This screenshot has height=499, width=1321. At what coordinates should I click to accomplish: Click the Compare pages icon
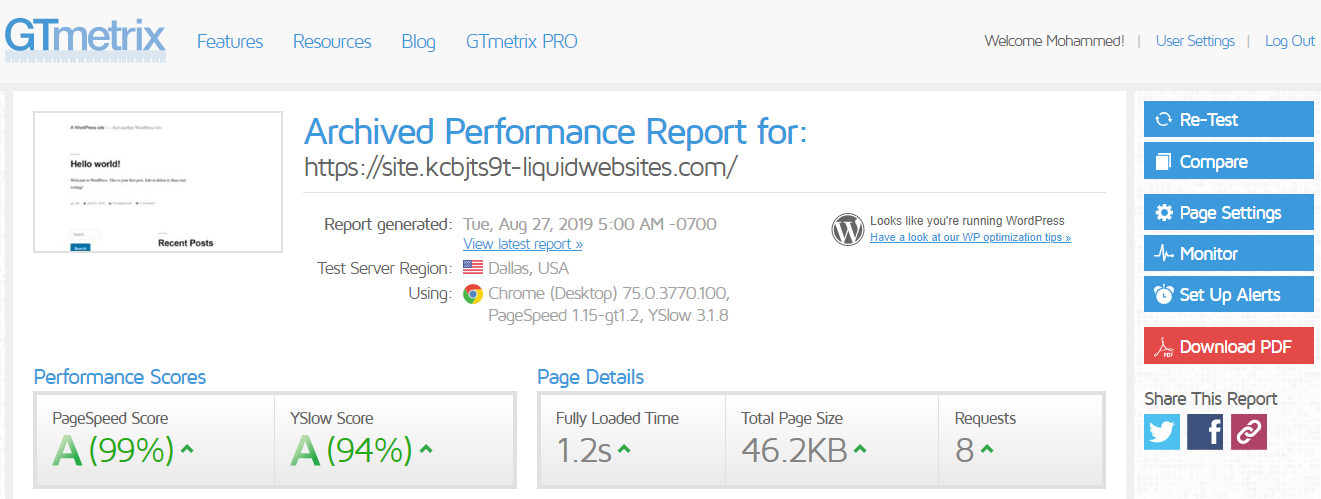pyautogui.click(x=1163, y=161)
